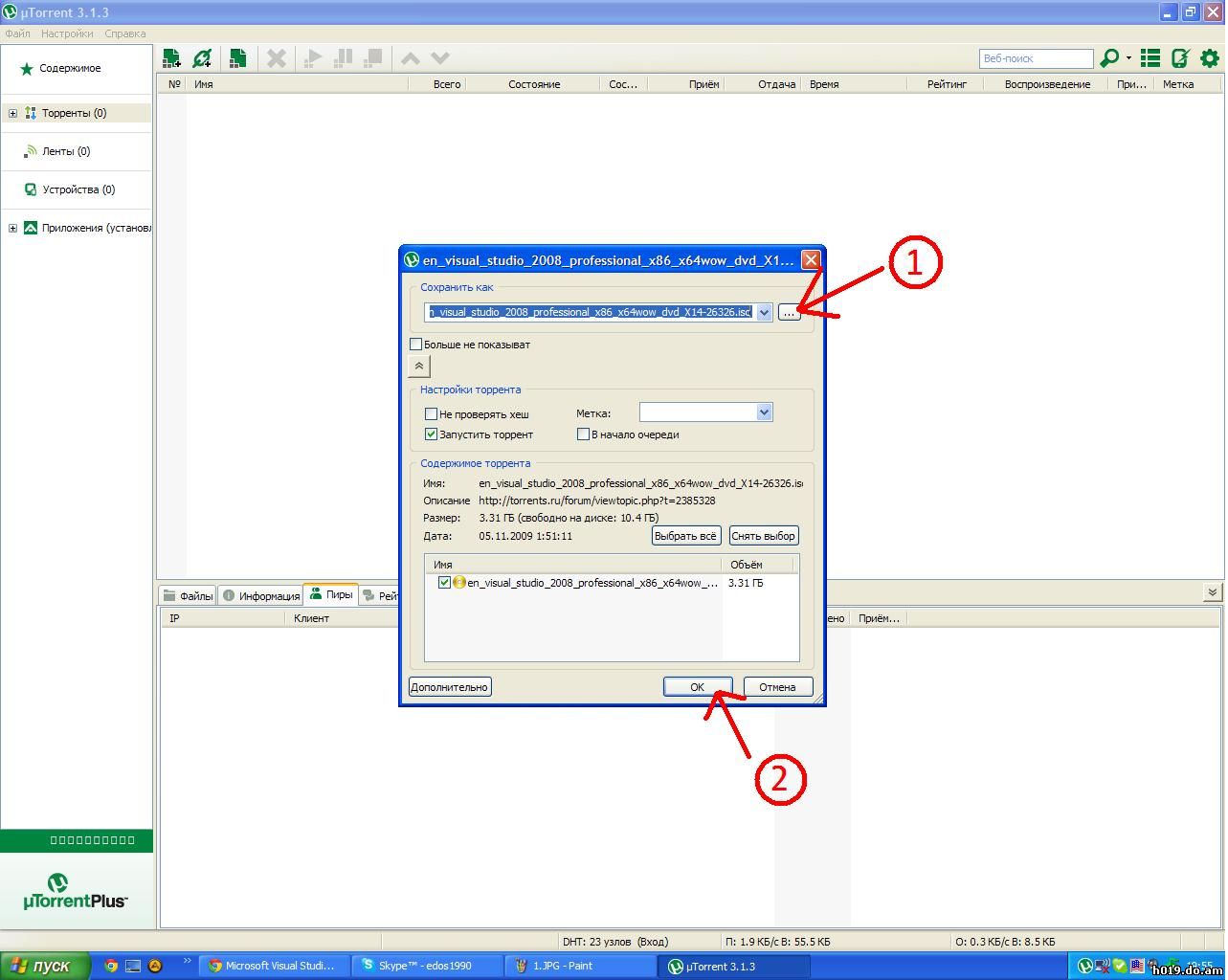Click the Create New Torrent icon
The height and width of the screenshot is (980, 1228).
(236, 58)
